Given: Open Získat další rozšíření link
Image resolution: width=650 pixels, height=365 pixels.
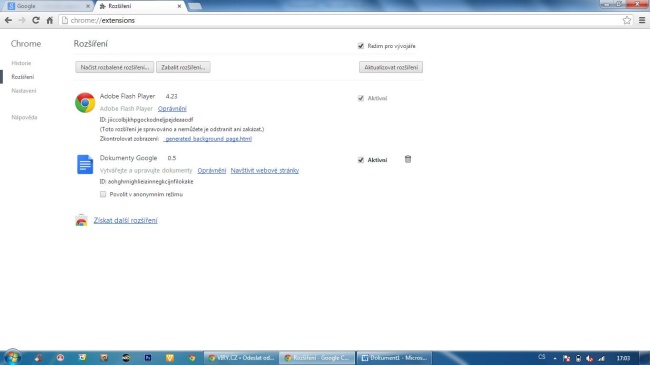Looking at the screenshot, I should (x=126, y=220).
